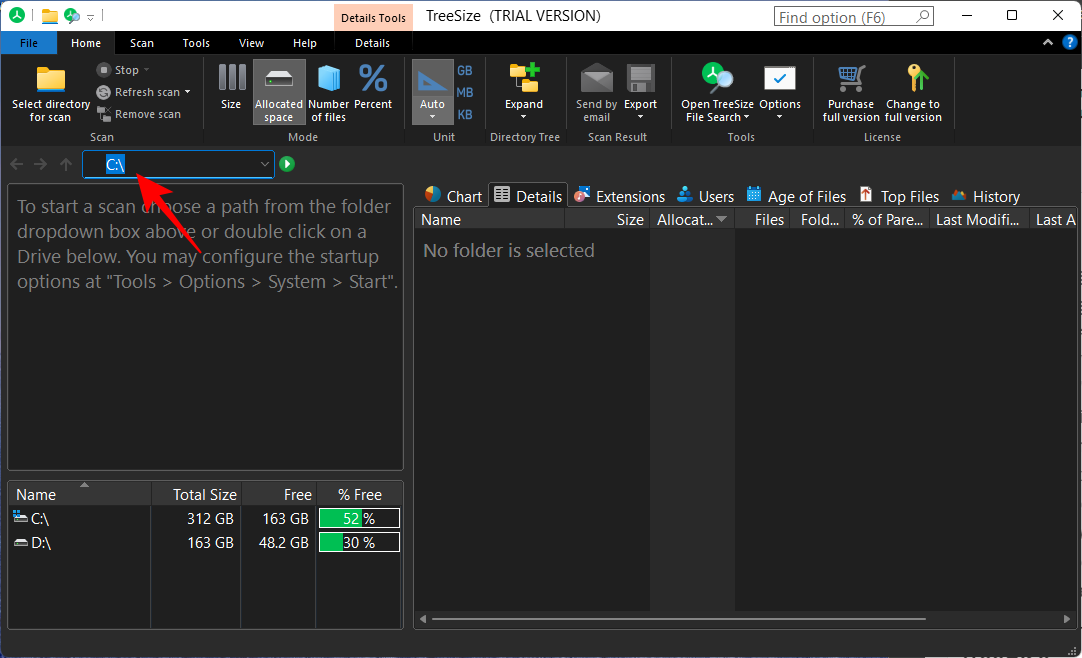The image size is (1082, 658).
Task: Switch mode to Number of files
Action: coord(328,92)
